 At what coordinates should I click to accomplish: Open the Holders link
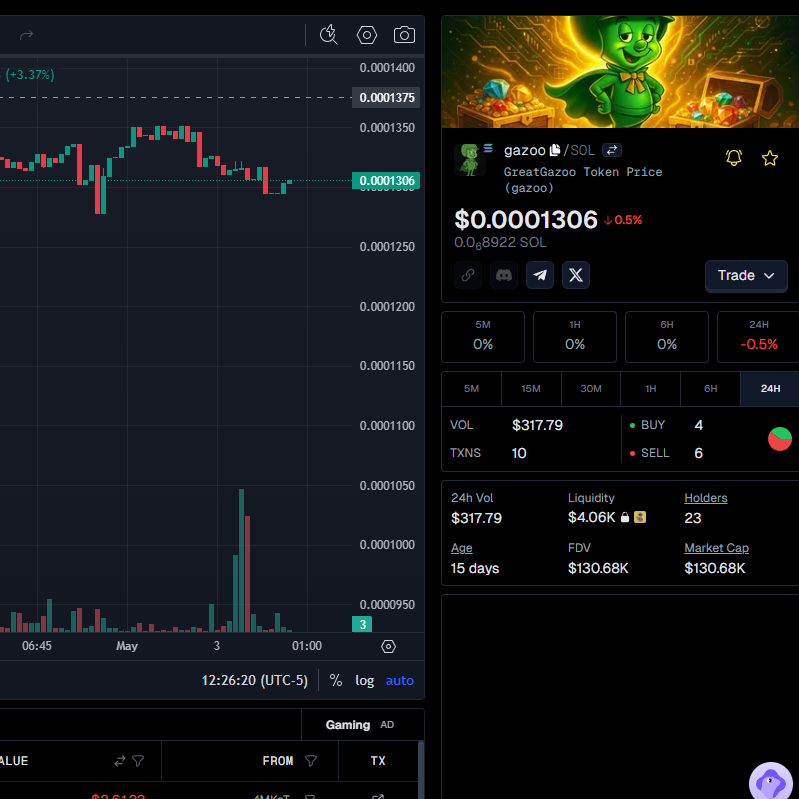[706, 498]
